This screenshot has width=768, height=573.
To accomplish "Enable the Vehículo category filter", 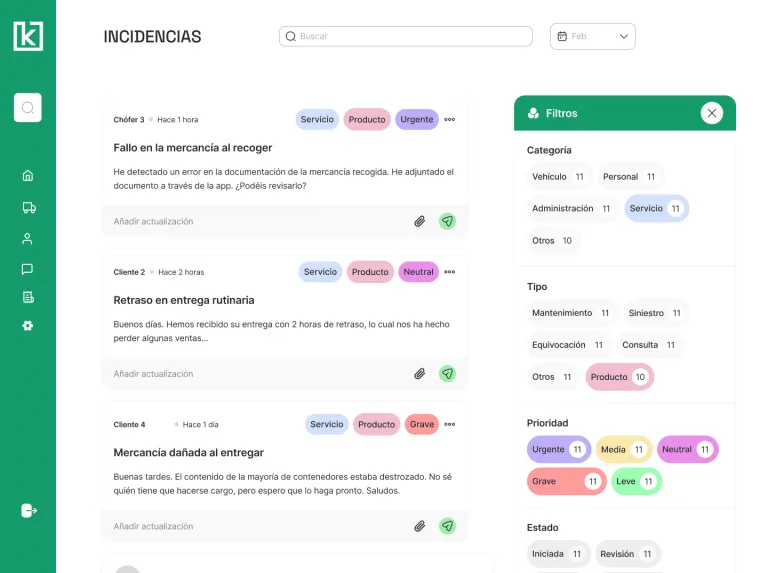I will pos(558,177).
